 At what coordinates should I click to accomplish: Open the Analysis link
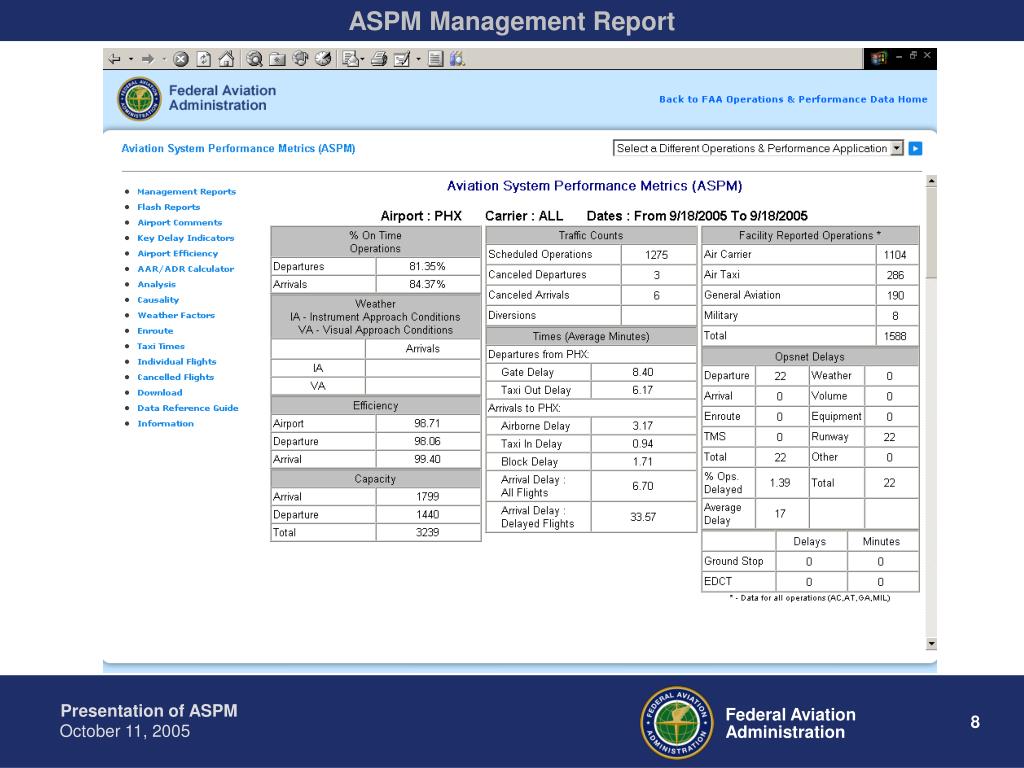pos(156,285)
